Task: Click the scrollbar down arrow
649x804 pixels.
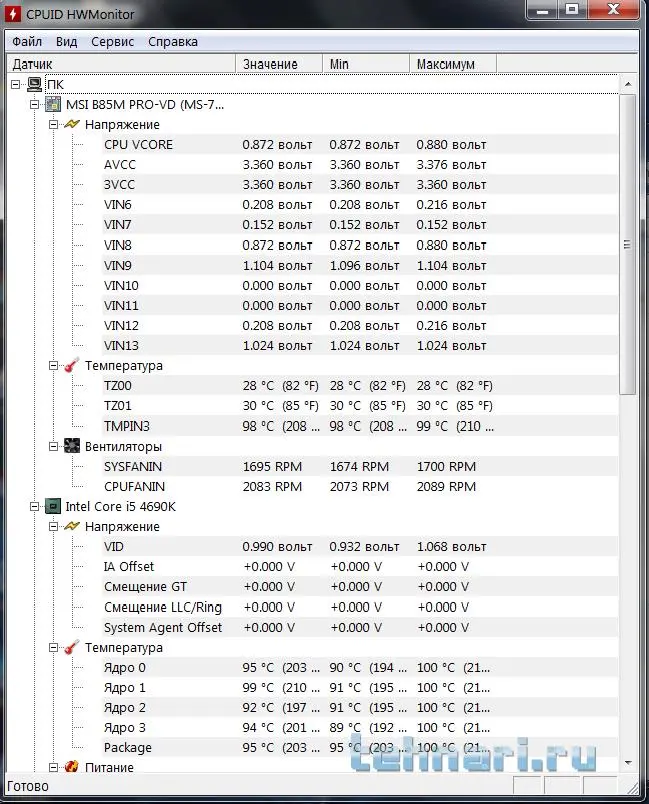Action: coord(627,763)
